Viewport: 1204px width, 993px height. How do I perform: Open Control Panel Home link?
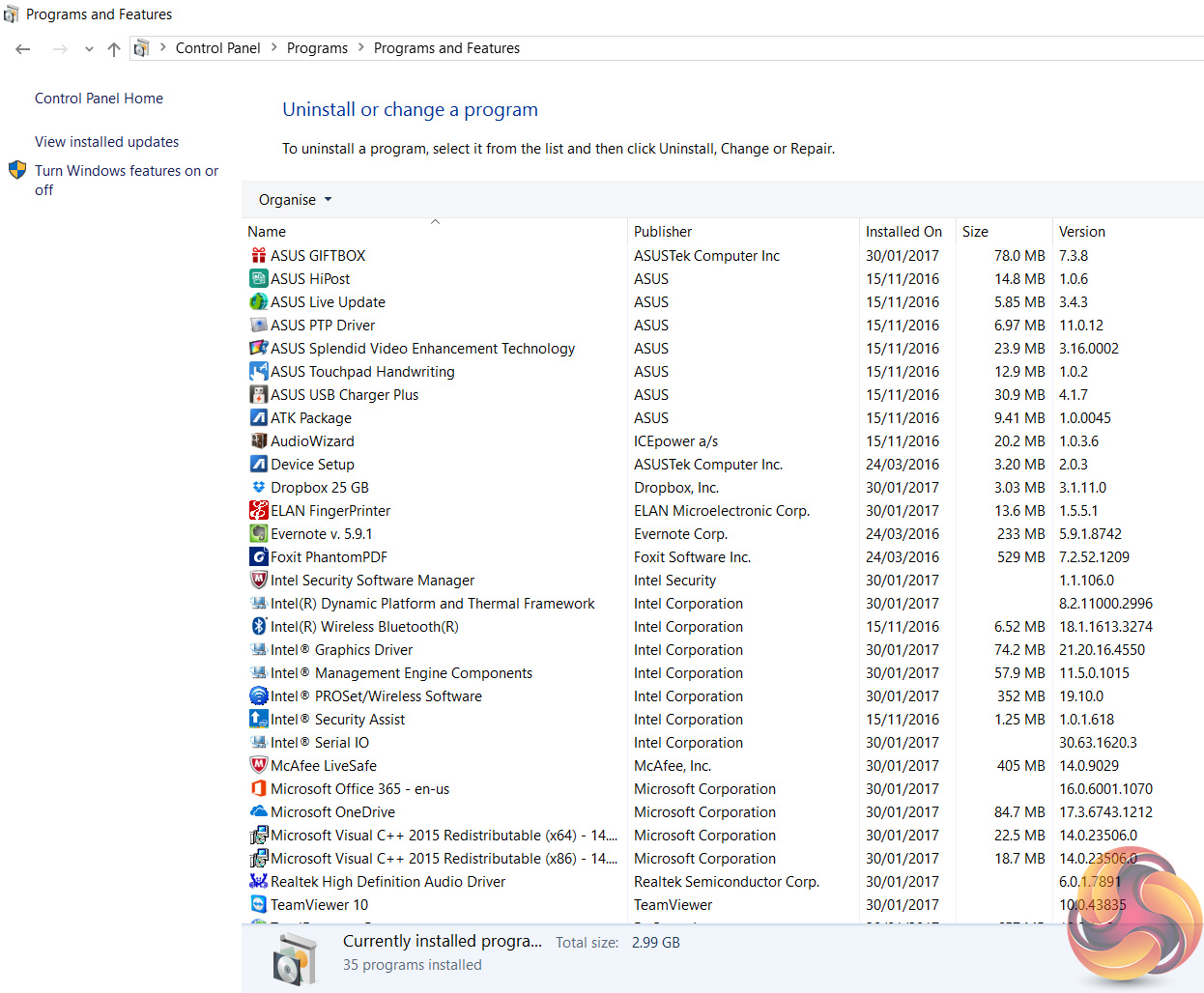99,99
